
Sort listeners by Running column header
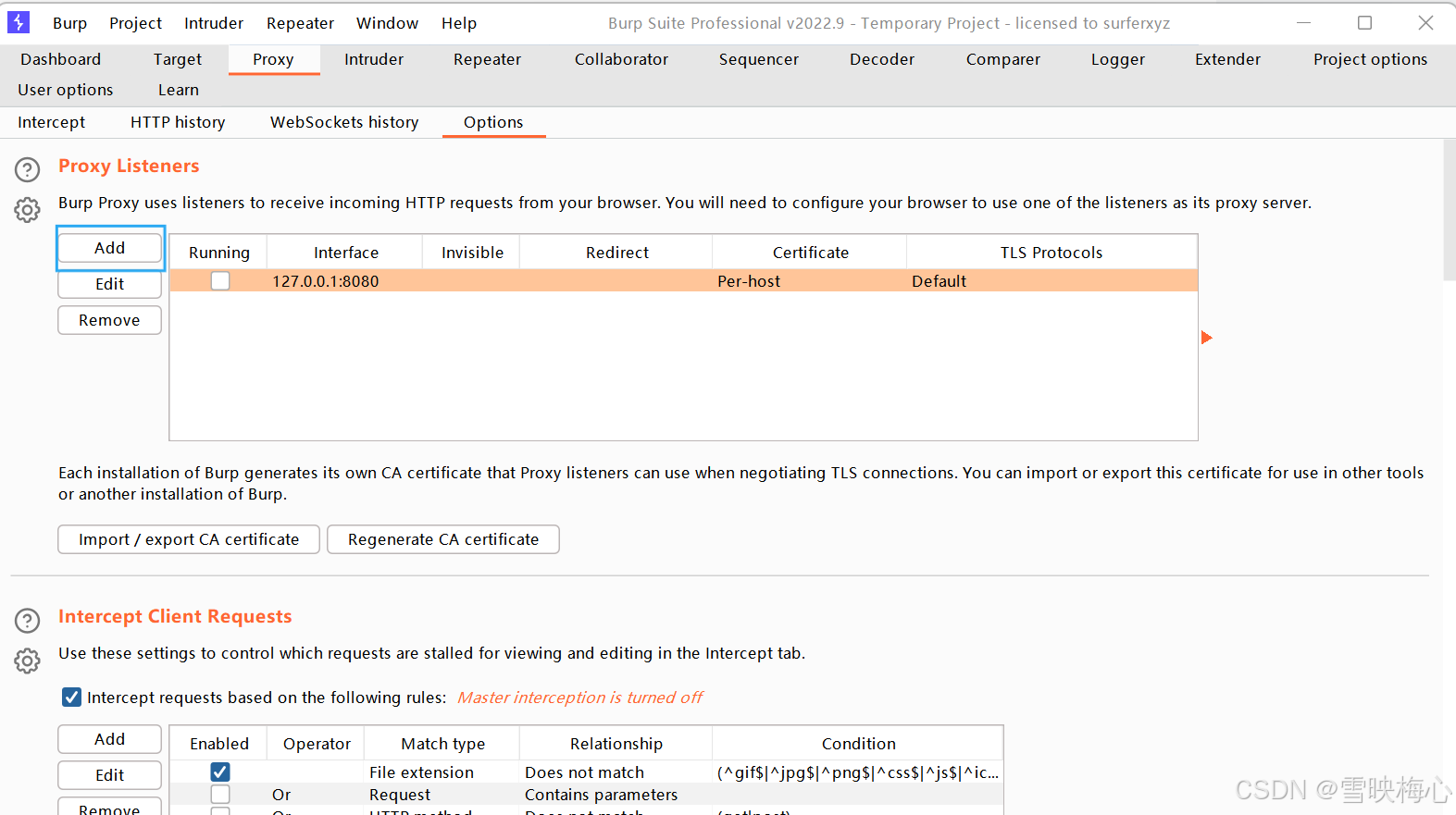click(x=219, y=253)
